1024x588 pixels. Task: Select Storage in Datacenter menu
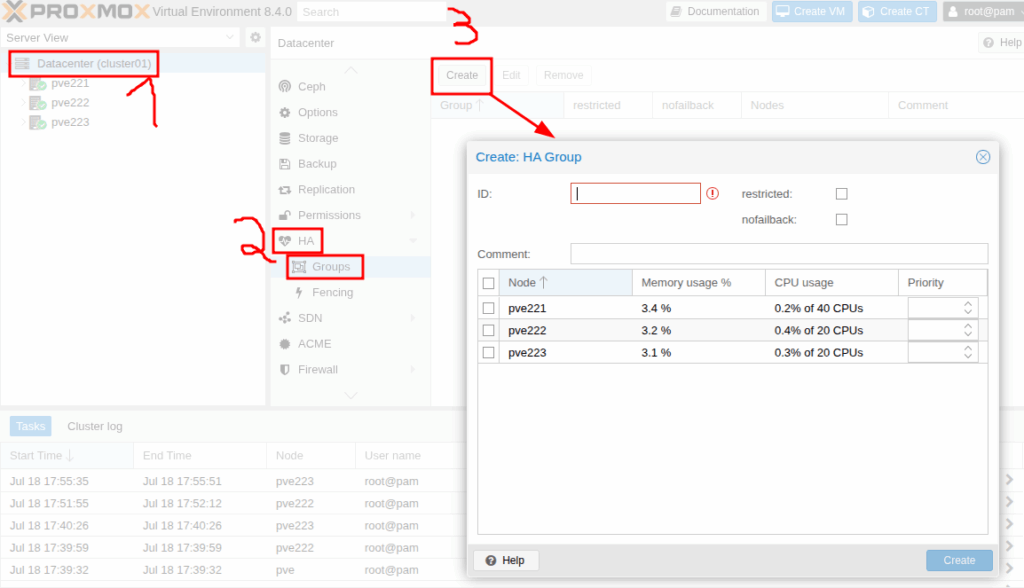350,138
